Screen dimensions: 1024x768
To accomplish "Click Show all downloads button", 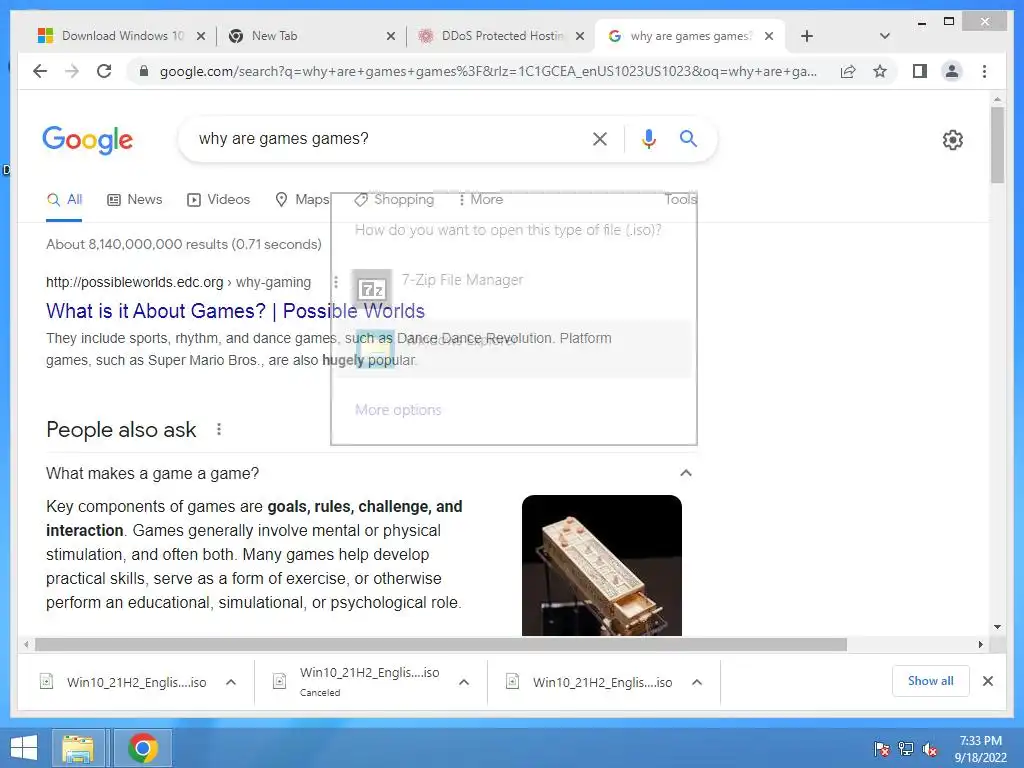I will pos(930,681).
